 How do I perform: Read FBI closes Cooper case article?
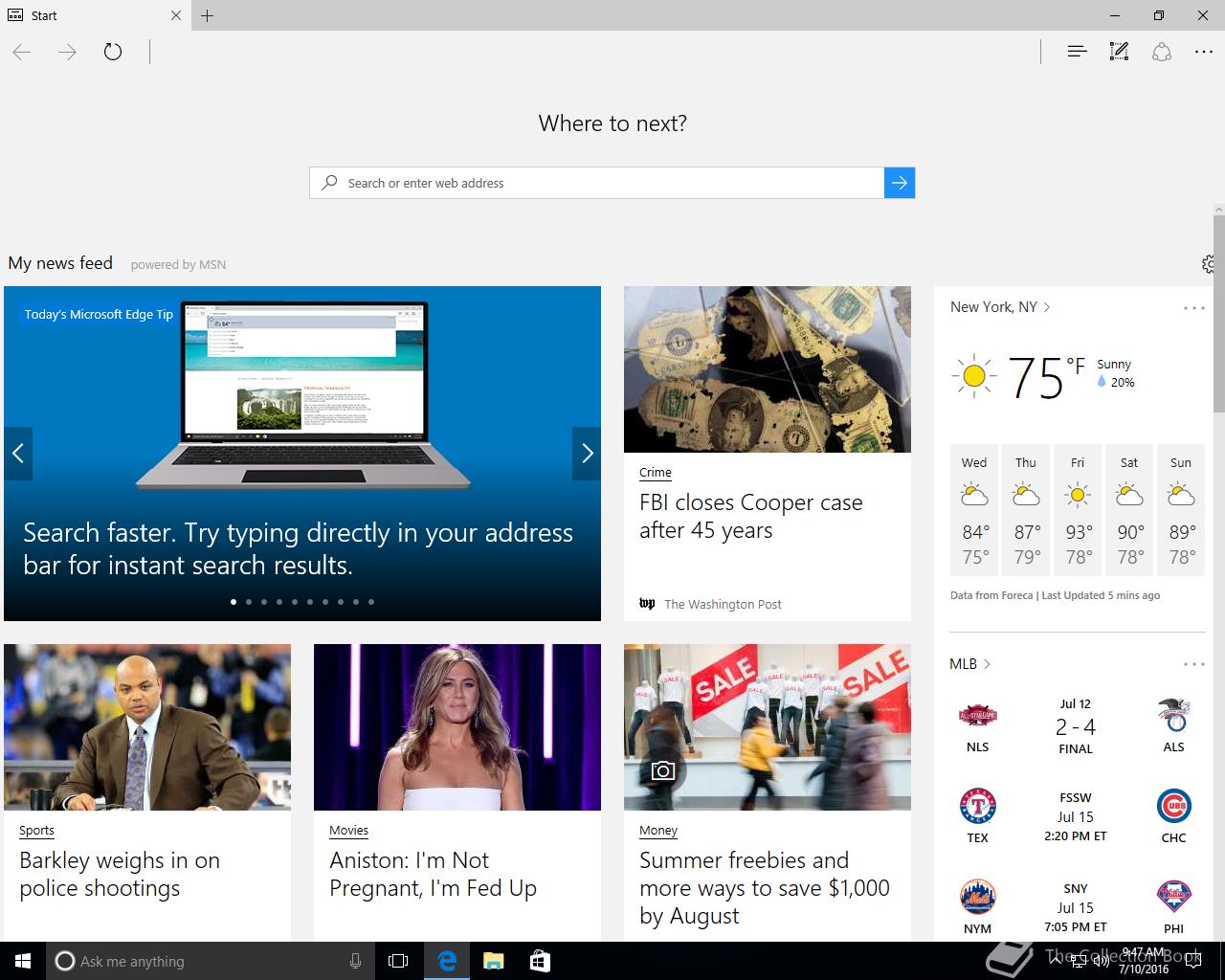(750, 516)
